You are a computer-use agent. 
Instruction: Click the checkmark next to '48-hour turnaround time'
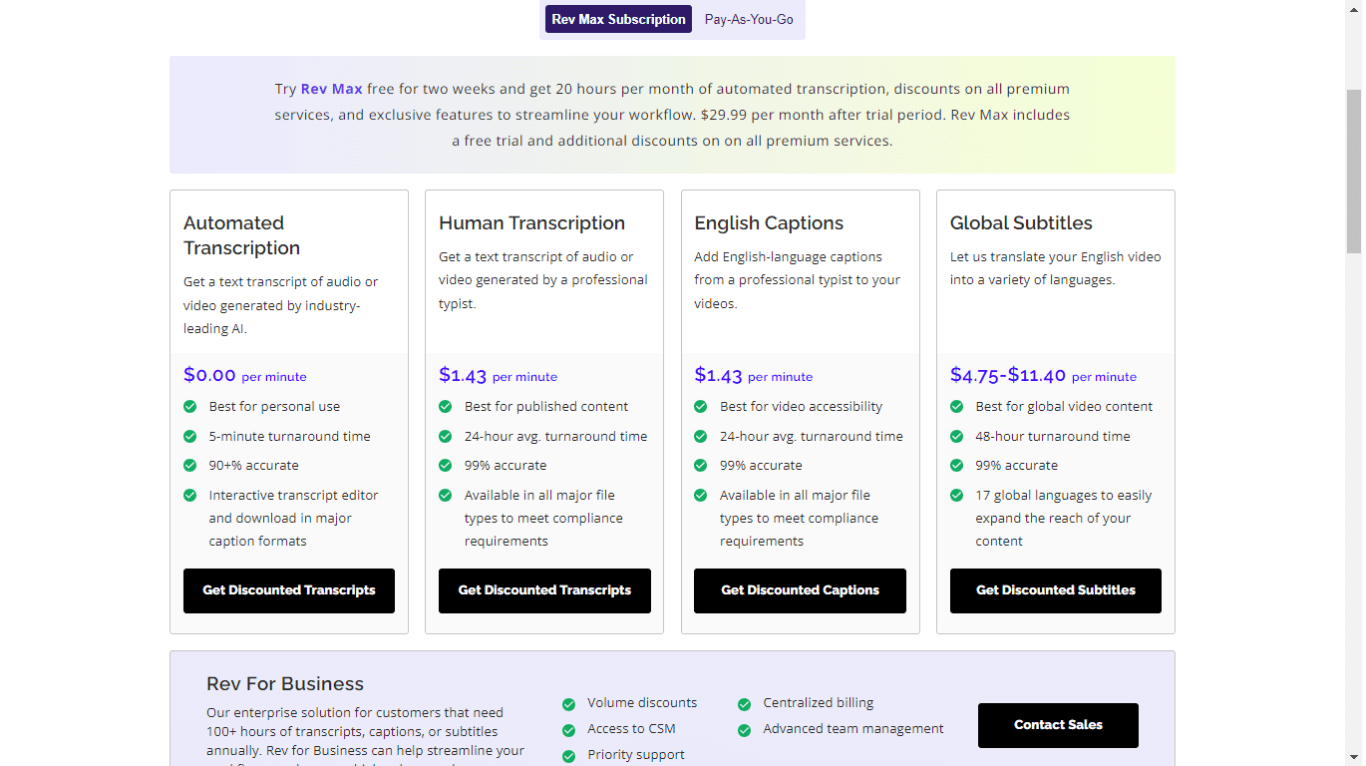[957, 437]
